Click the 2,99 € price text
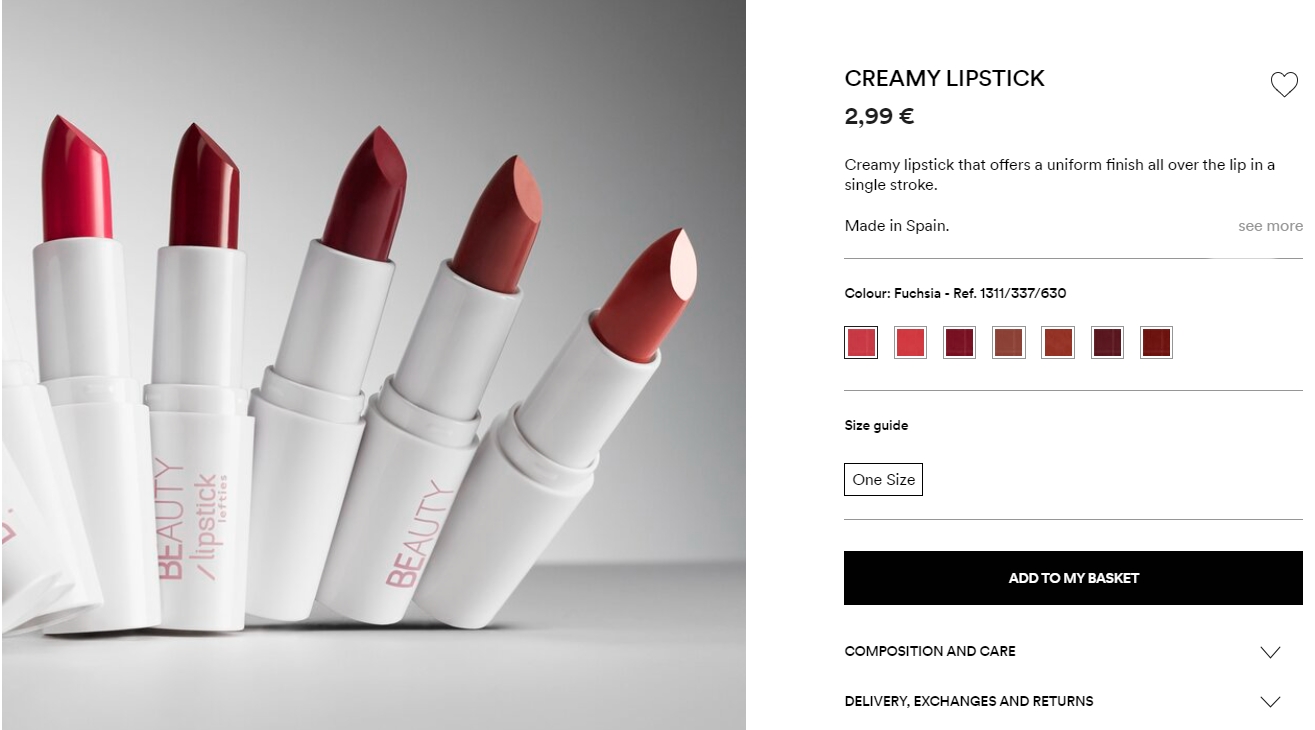The width and height of the screenshot is (1315, 730). pyautogui.click(x=879, y=116)
